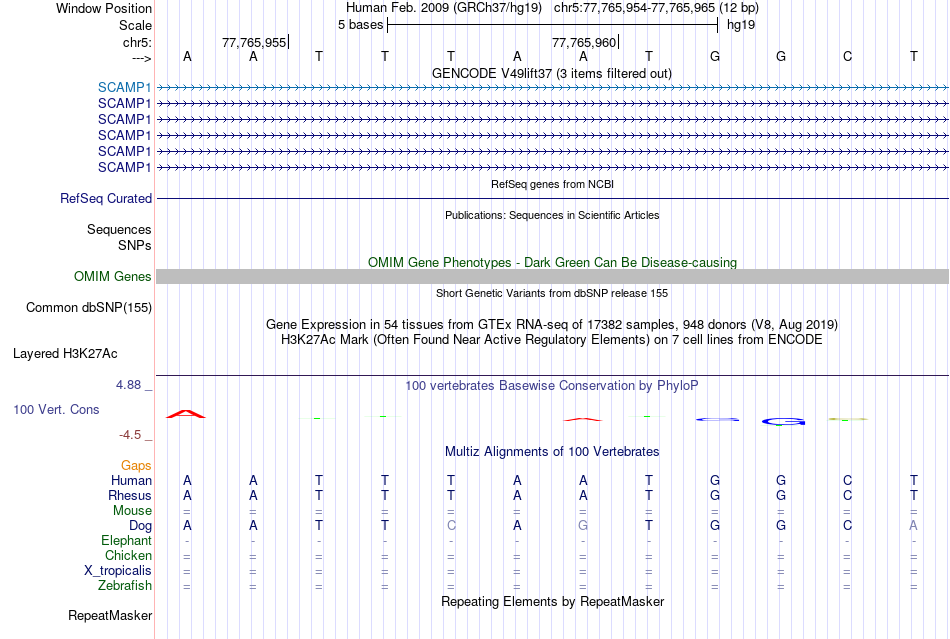Select the Mouse species label
The height and width of the screenshot is (639, 950).
click(x=132, y=511)
